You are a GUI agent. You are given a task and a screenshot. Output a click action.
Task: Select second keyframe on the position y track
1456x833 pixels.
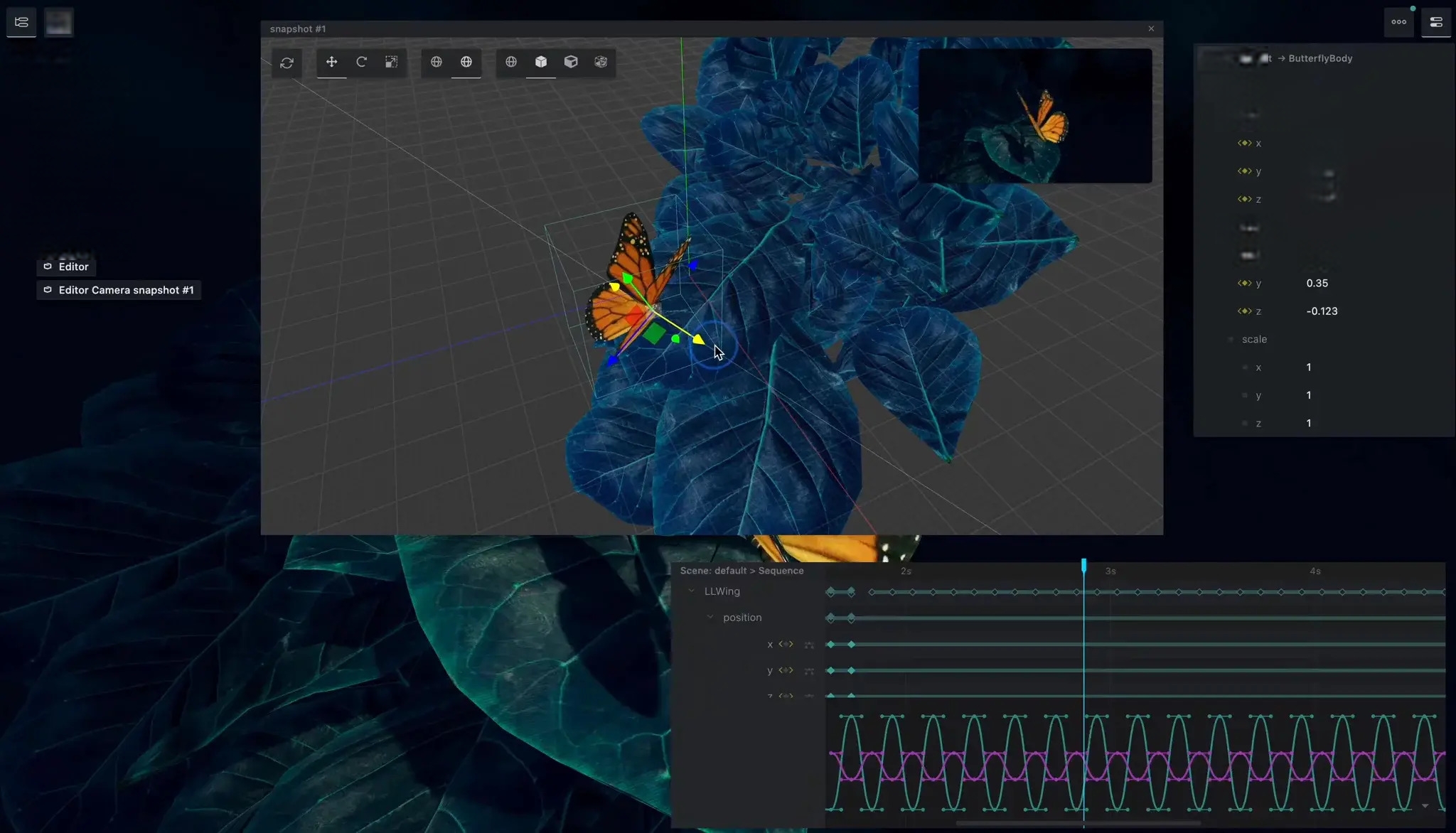(852, 670)
